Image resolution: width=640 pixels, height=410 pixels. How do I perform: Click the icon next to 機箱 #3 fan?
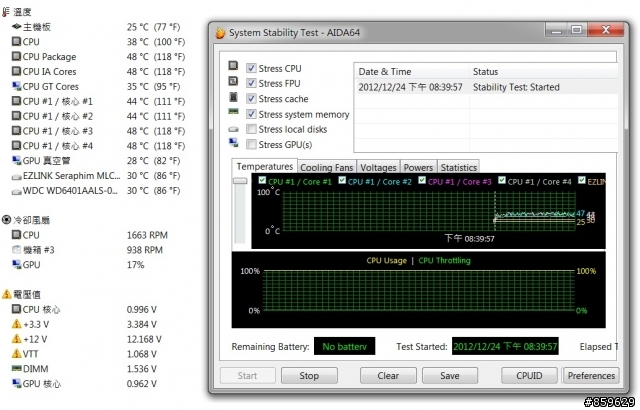click(16, 249)
